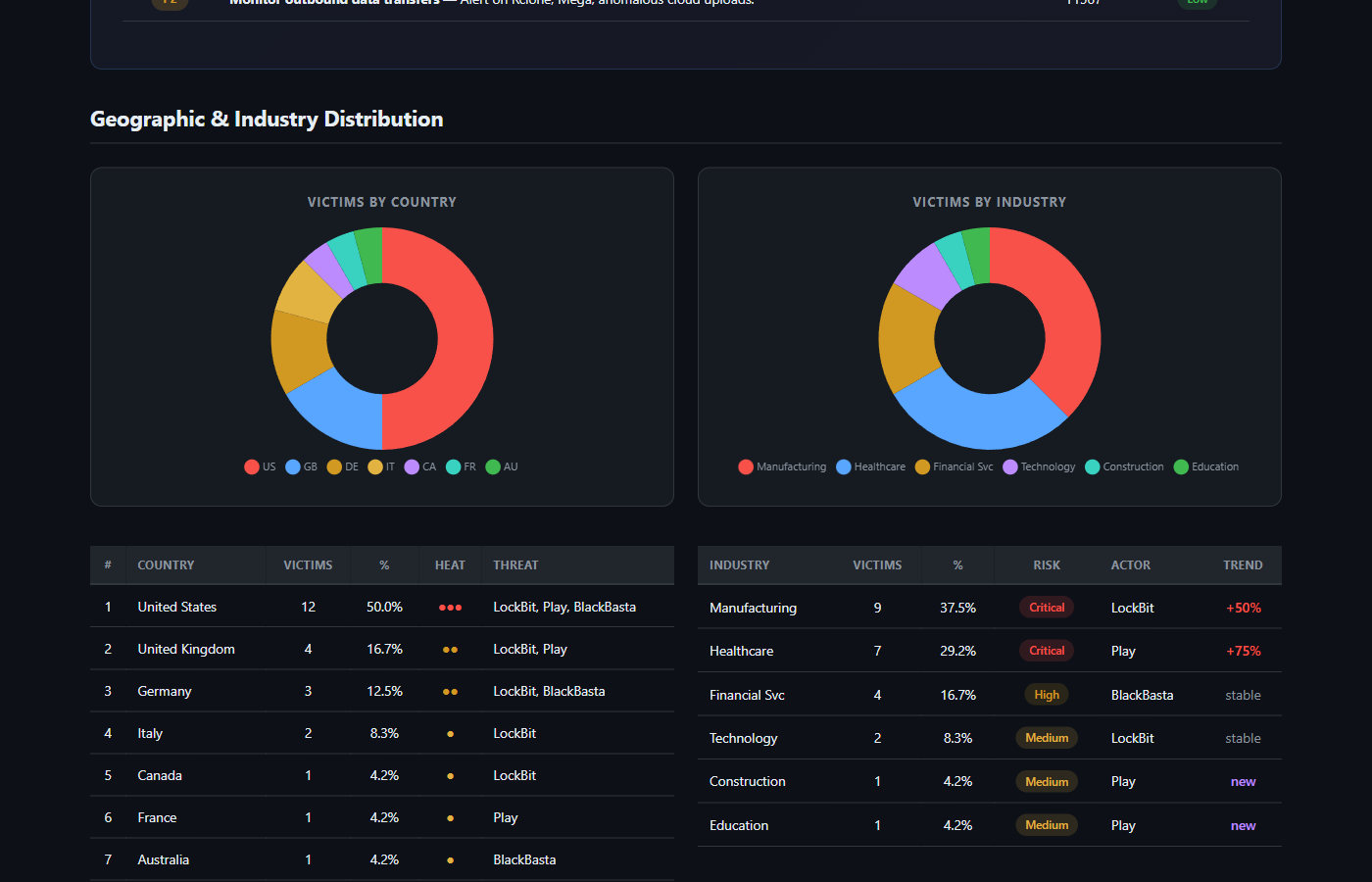The image size is (1372, 882).
Task: Click the red US slice of the country donut
Action: 465,338
